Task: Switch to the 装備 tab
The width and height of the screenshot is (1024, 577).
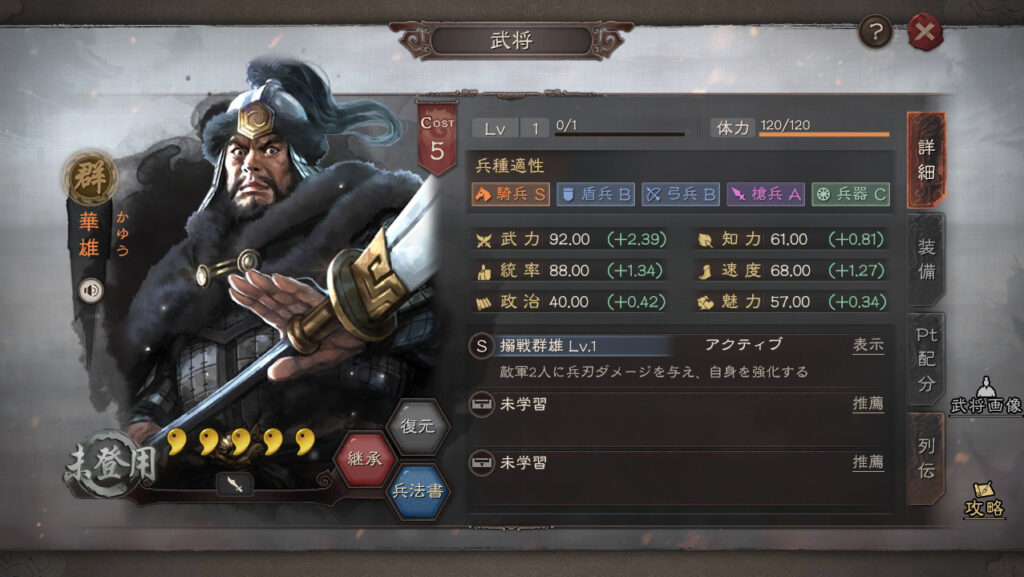Action: click(926, 259)
